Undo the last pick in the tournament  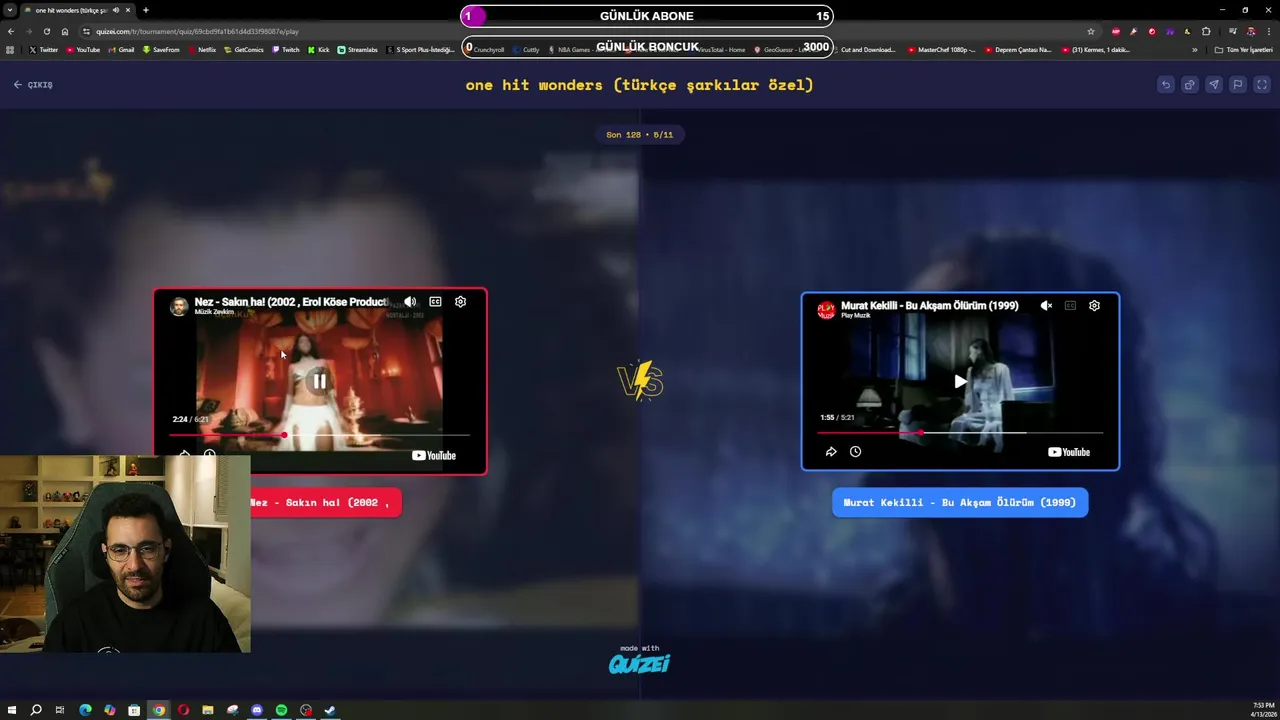click(x=1165, y=85)
